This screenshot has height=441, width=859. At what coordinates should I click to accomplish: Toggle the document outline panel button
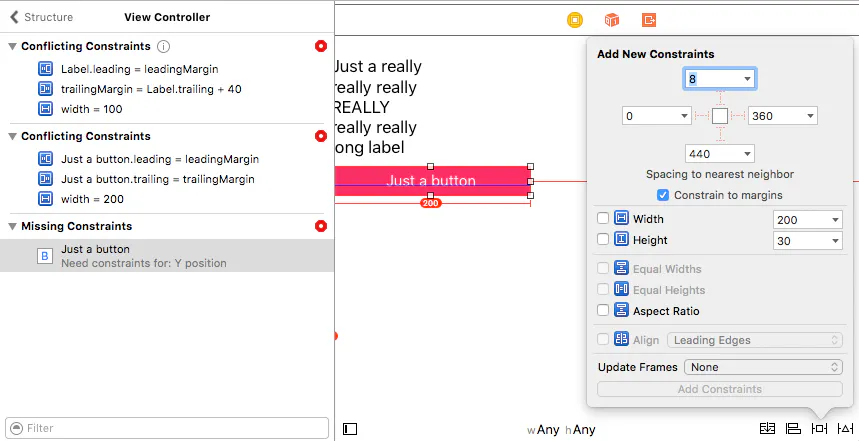[350, 429]
